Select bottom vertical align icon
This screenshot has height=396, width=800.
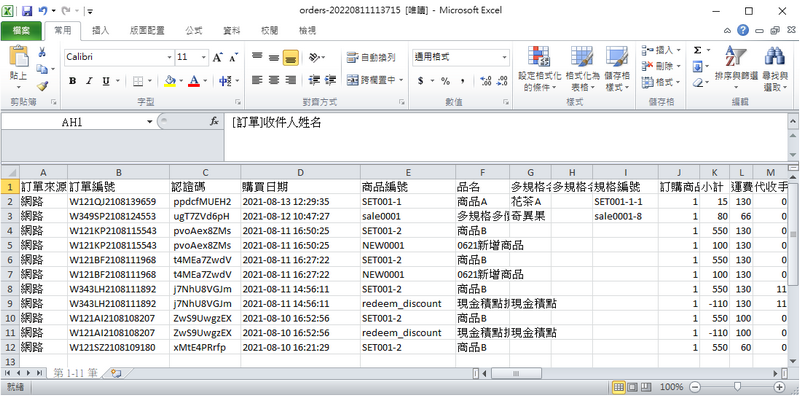(290, 57)
